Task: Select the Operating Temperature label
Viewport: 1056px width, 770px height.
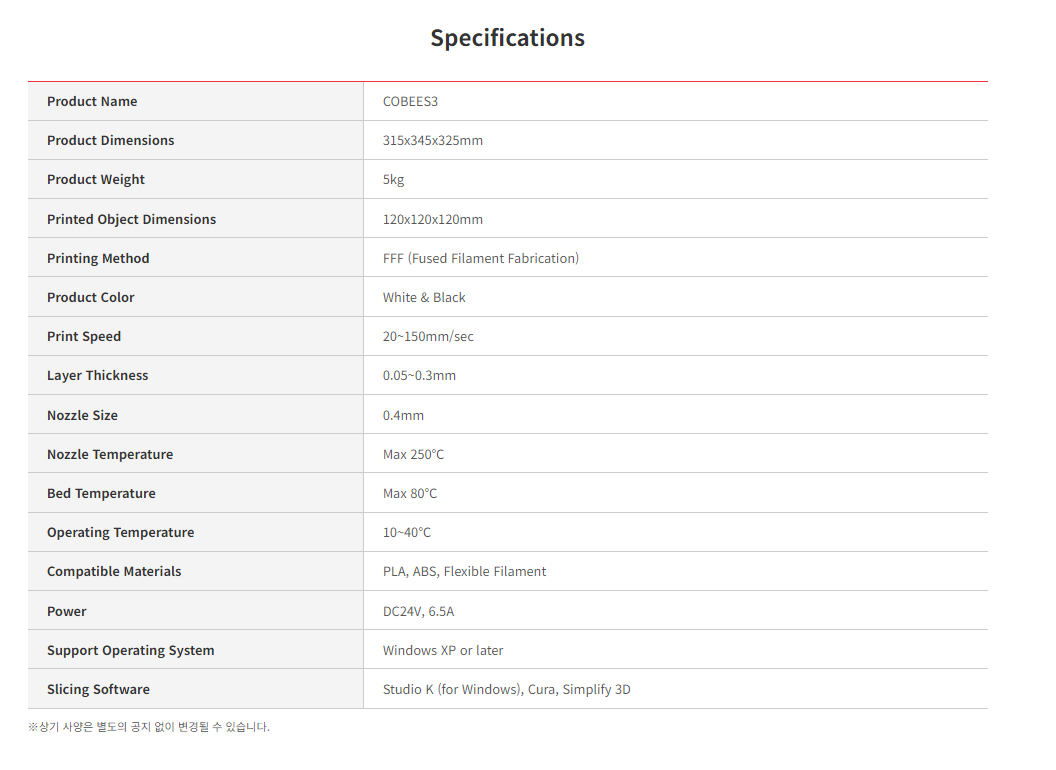Action: tap(120, 532)
